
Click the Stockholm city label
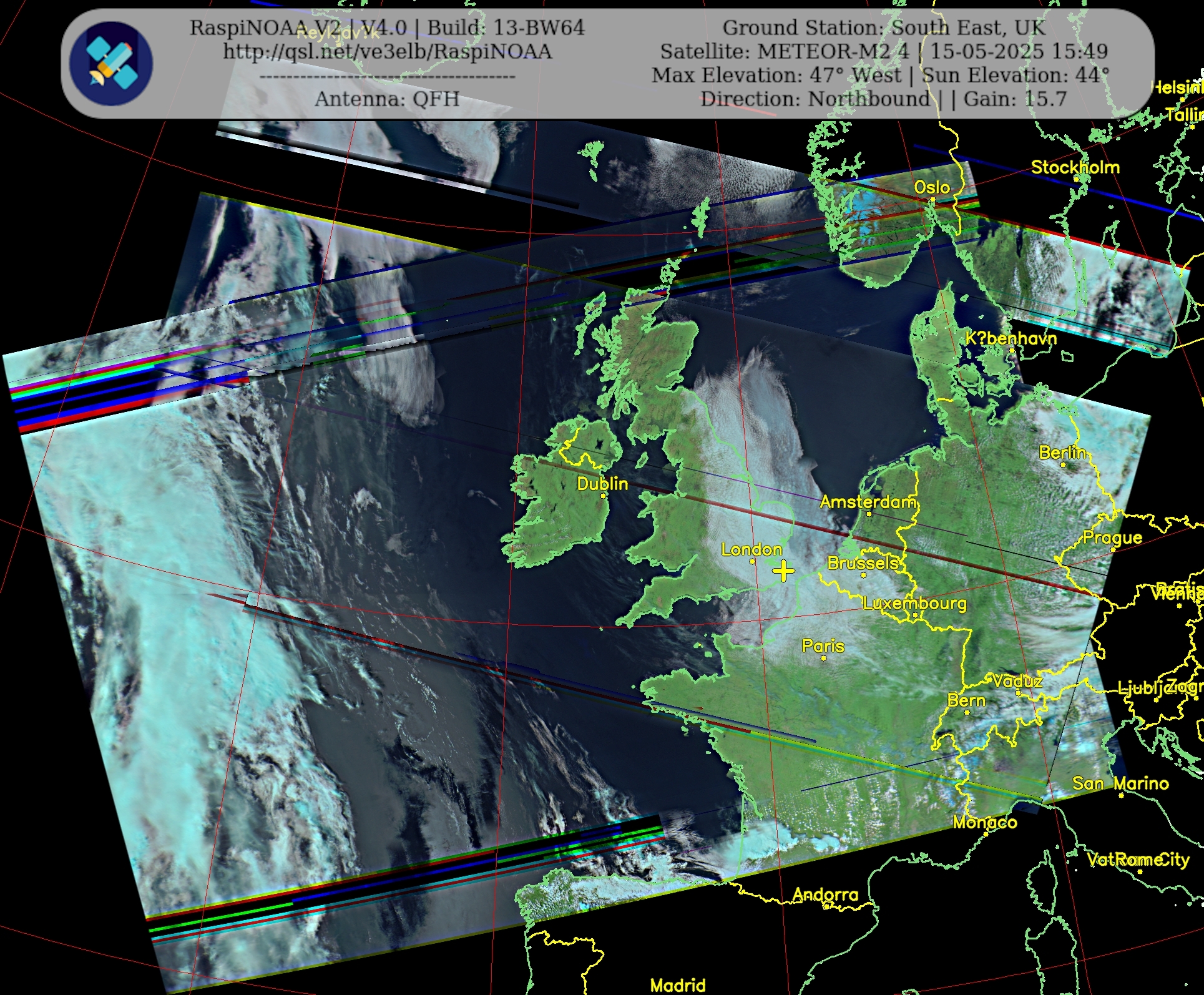[1075, 167]
